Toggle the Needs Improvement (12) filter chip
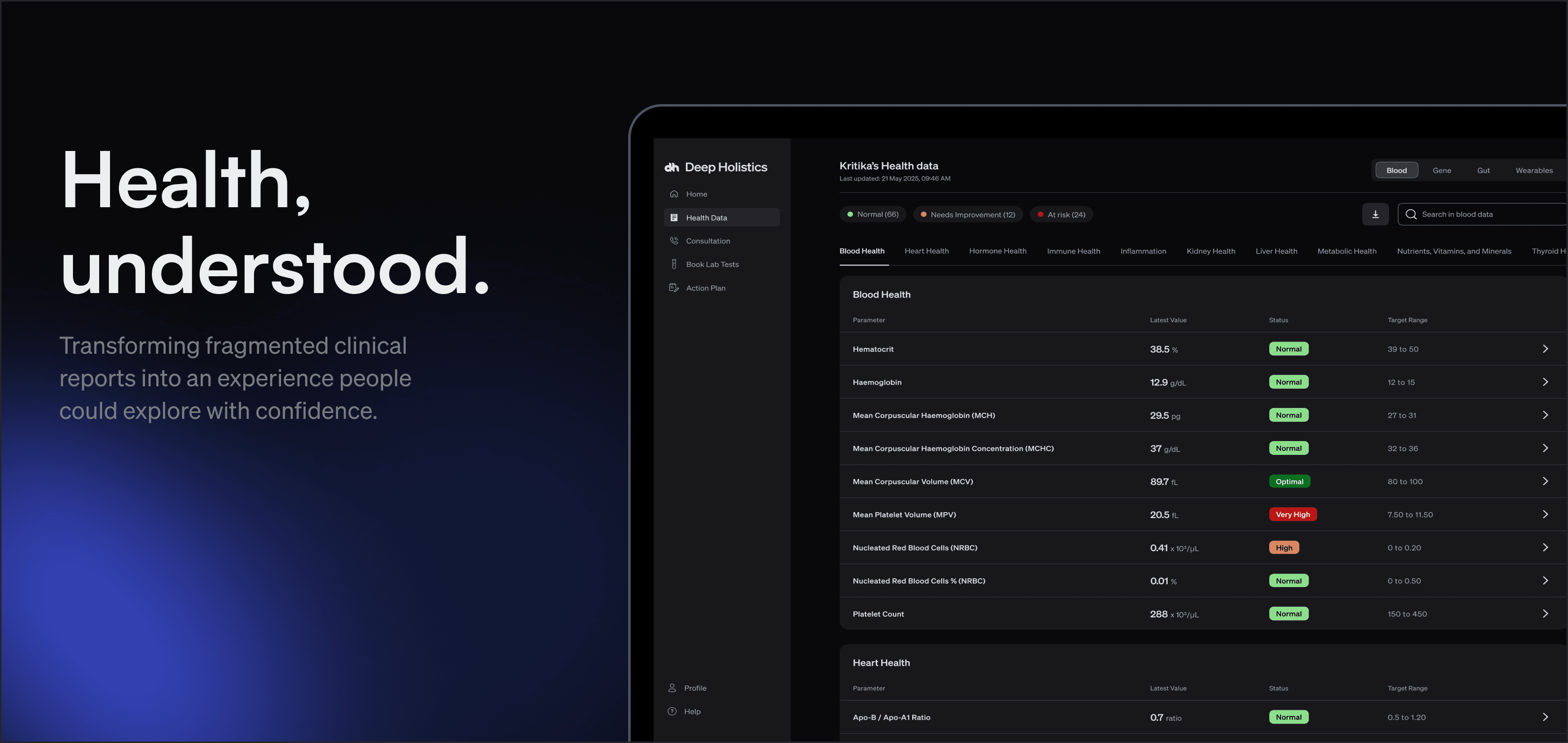 click(x=968, y=215)
